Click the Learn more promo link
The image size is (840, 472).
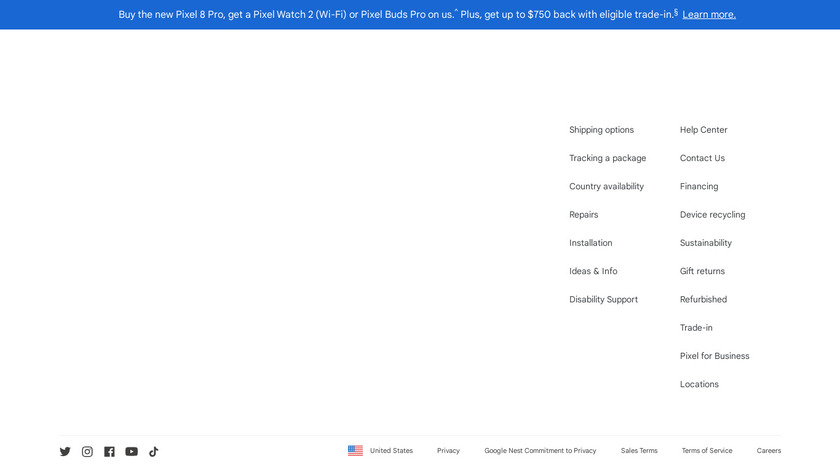tap(709, 15)
